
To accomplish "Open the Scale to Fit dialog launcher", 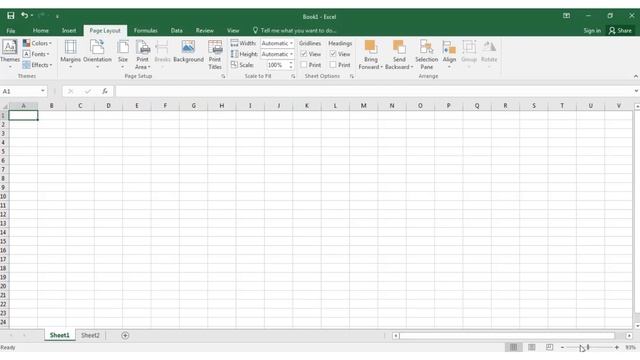I will (x=293, y=76).
